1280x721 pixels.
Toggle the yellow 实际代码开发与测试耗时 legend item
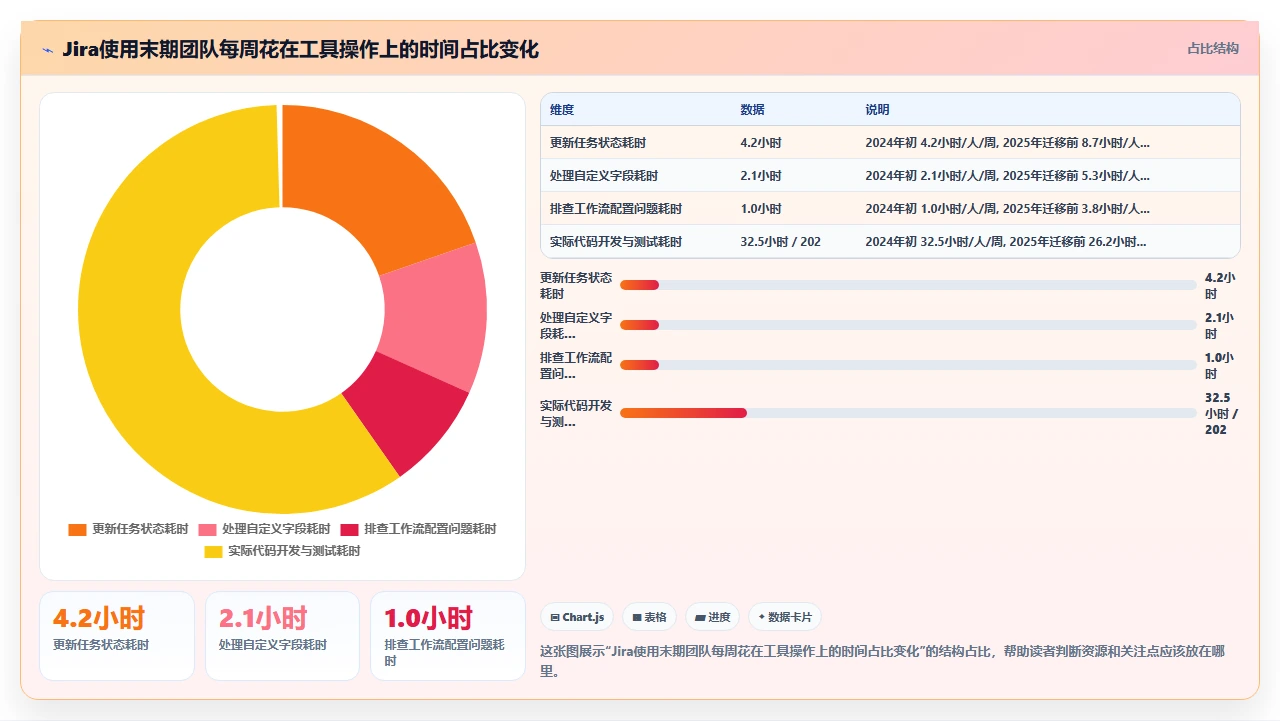coord(282,551)
